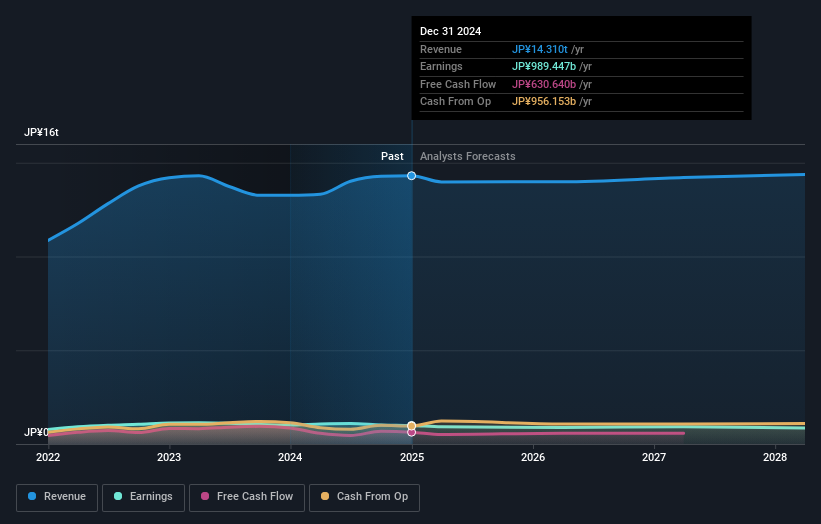This screenshot has width=821, height=524.
Task: Click the JP¥14.310t revenue value
Action: pos(539,49)
